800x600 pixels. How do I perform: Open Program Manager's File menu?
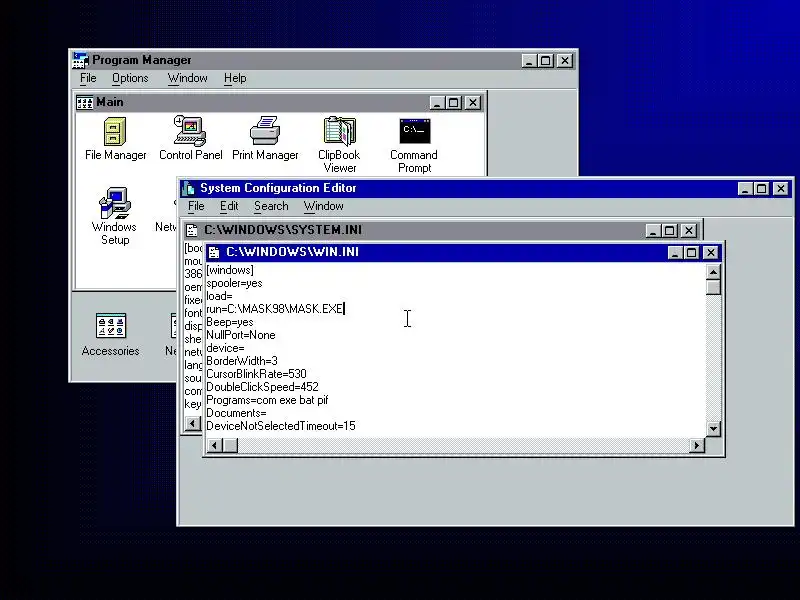[x=88, y=78]
